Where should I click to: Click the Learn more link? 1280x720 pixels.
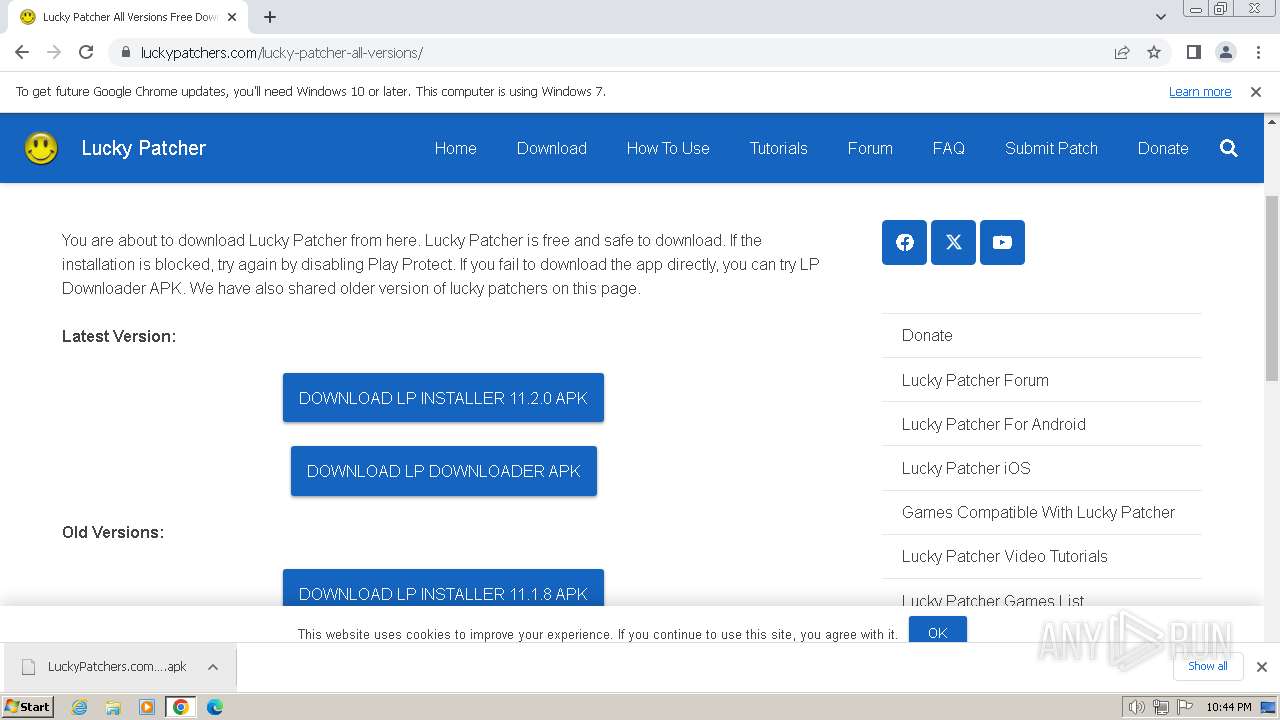(1199, 91)
